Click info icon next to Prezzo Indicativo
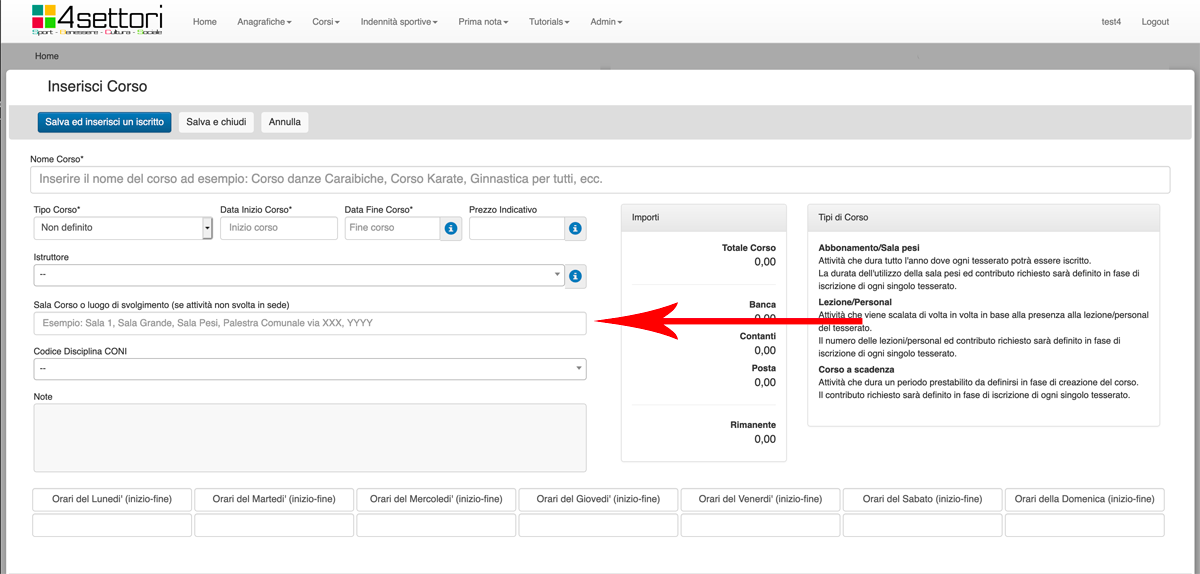 coord(575,228)
